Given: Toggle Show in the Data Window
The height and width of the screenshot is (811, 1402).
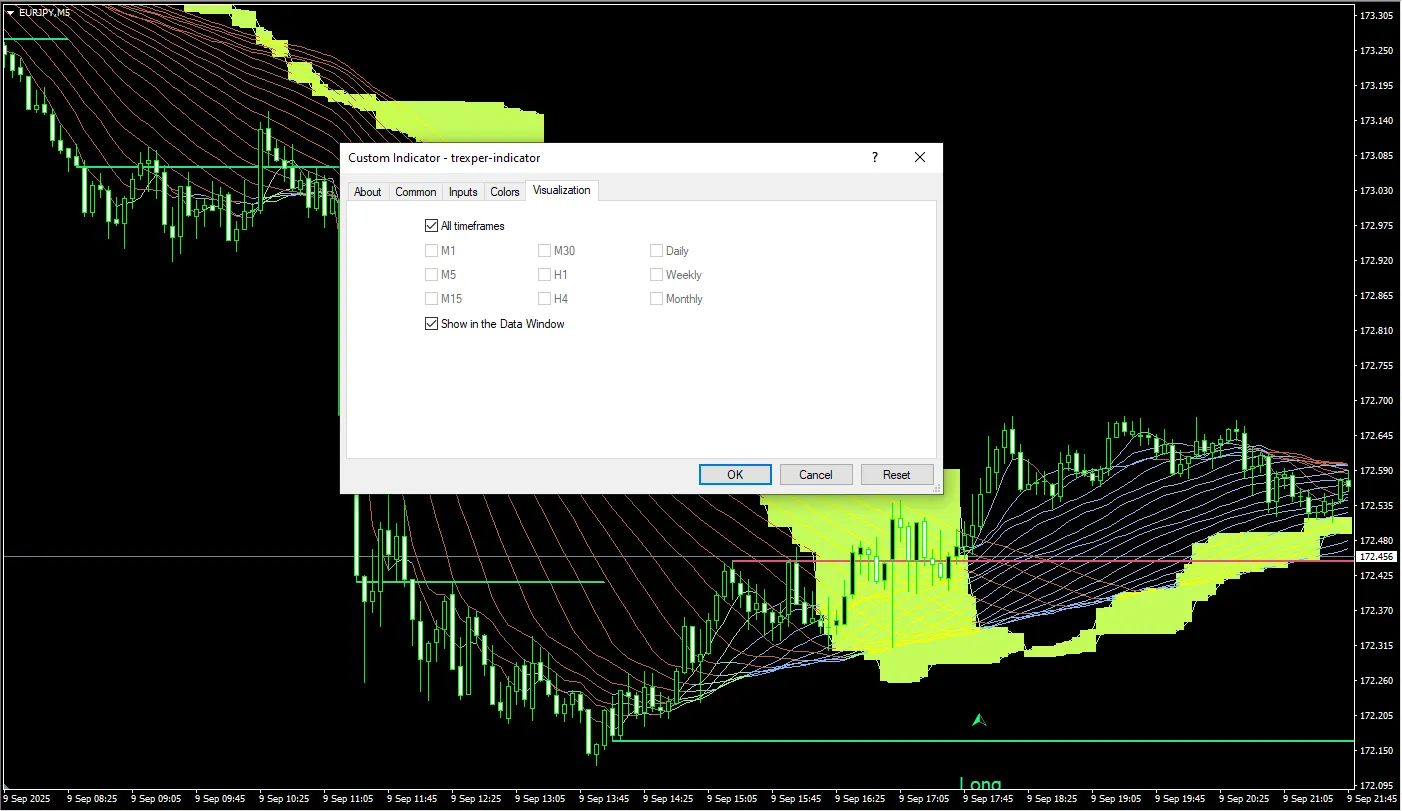Looking at the screenshot, I should 432,324.
